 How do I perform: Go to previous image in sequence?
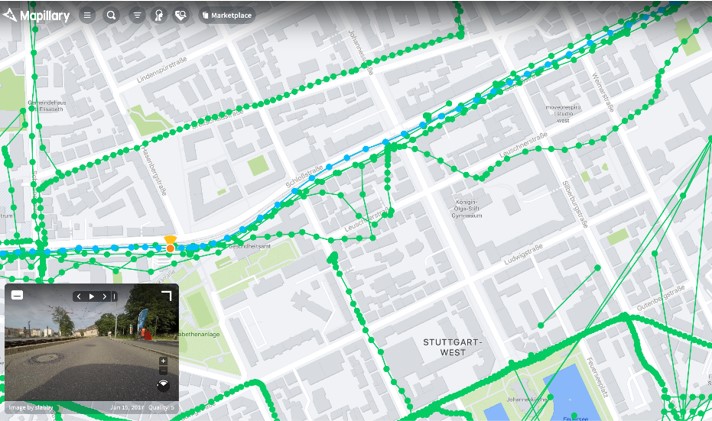tap(80, 297)
